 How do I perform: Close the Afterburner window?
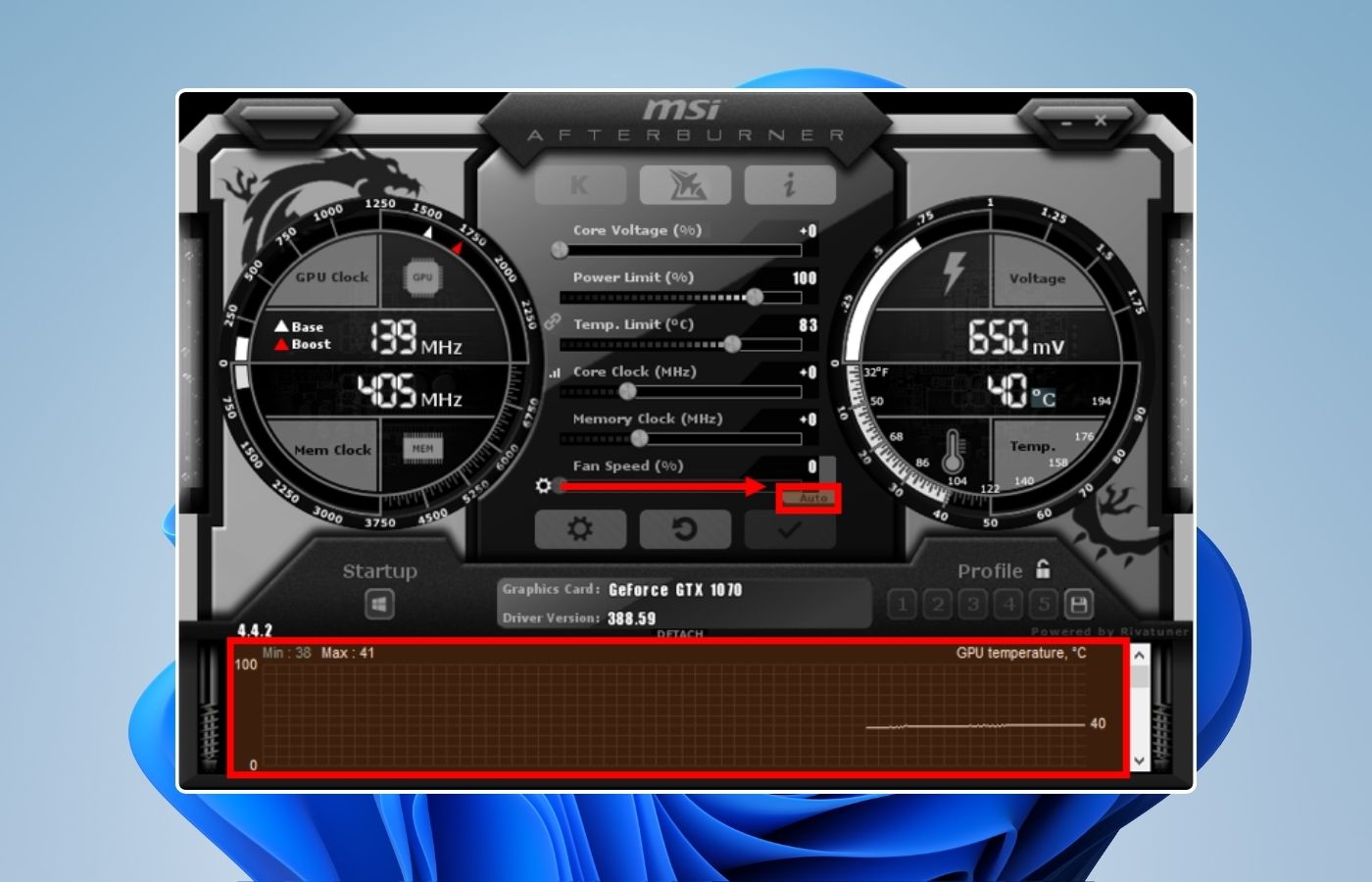(x=1101, y=121)
